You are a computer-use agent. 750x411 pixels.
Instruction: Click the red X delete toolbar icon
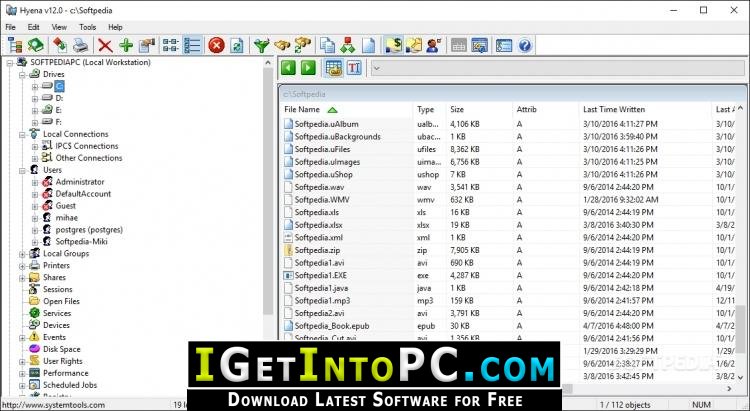coord(104,45)
